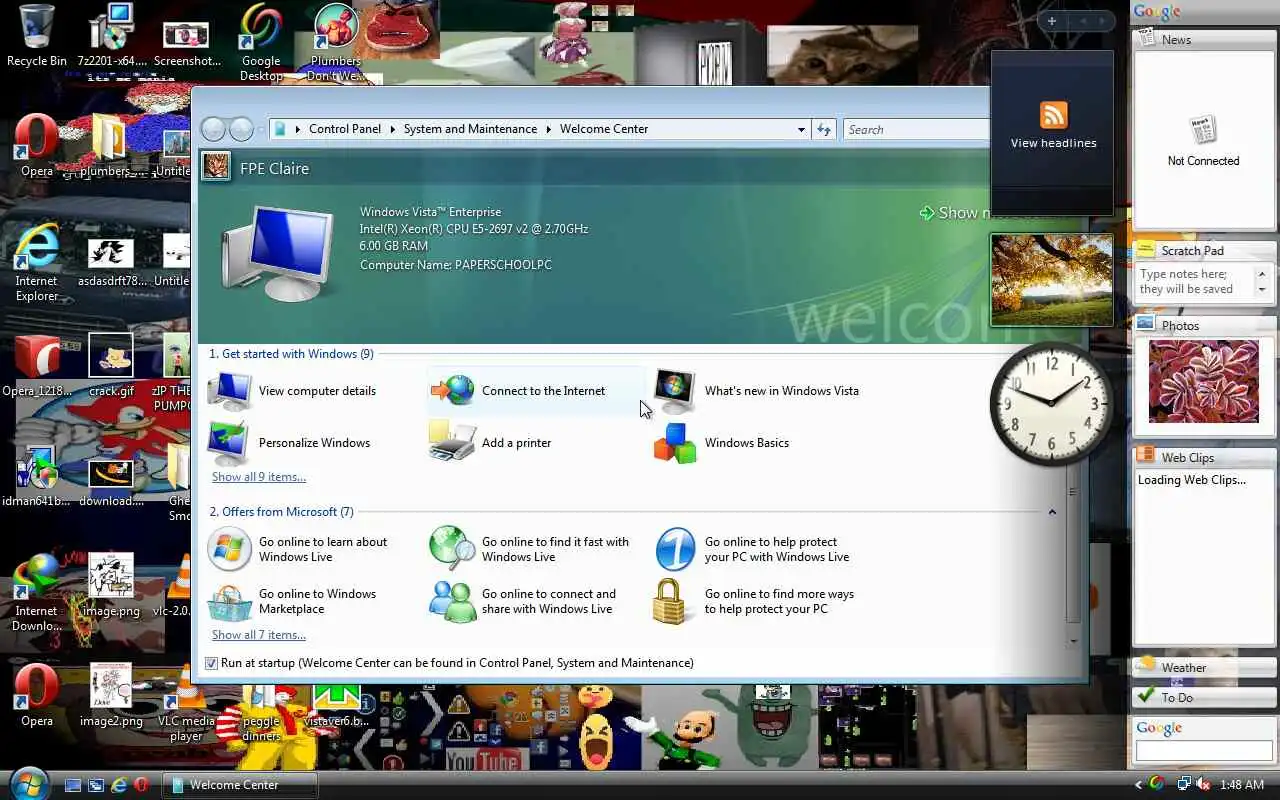Viewport: 1280px width, 800px height.
Task: Click Scratch Pad notes field
Action: [x=1196, y=282]
